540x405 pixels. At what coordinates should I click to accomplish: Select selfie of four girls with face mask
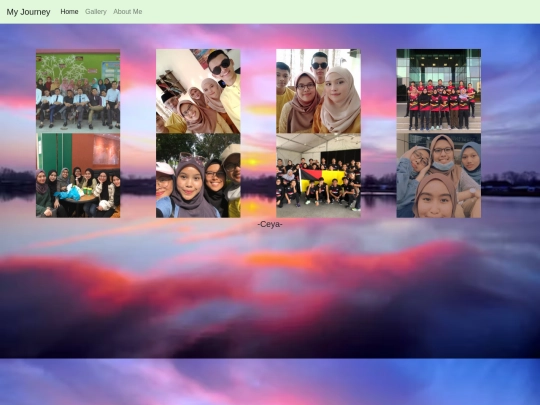click(439, 176)
